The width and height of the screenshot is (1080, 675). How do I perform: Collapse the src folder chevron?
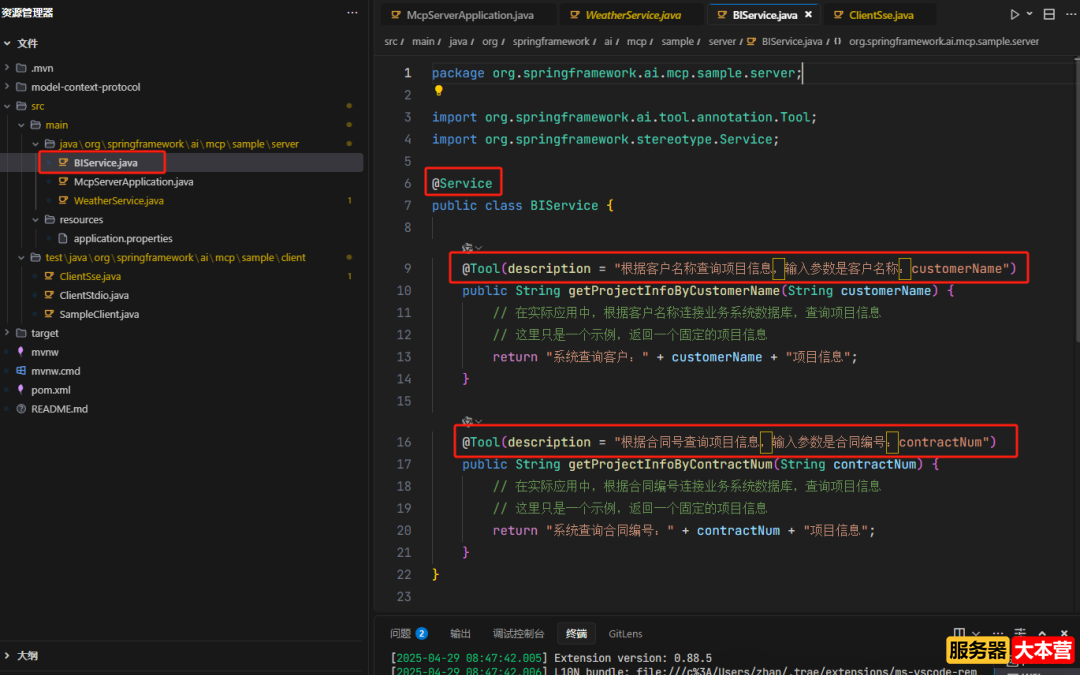click(x=7, y=106)
